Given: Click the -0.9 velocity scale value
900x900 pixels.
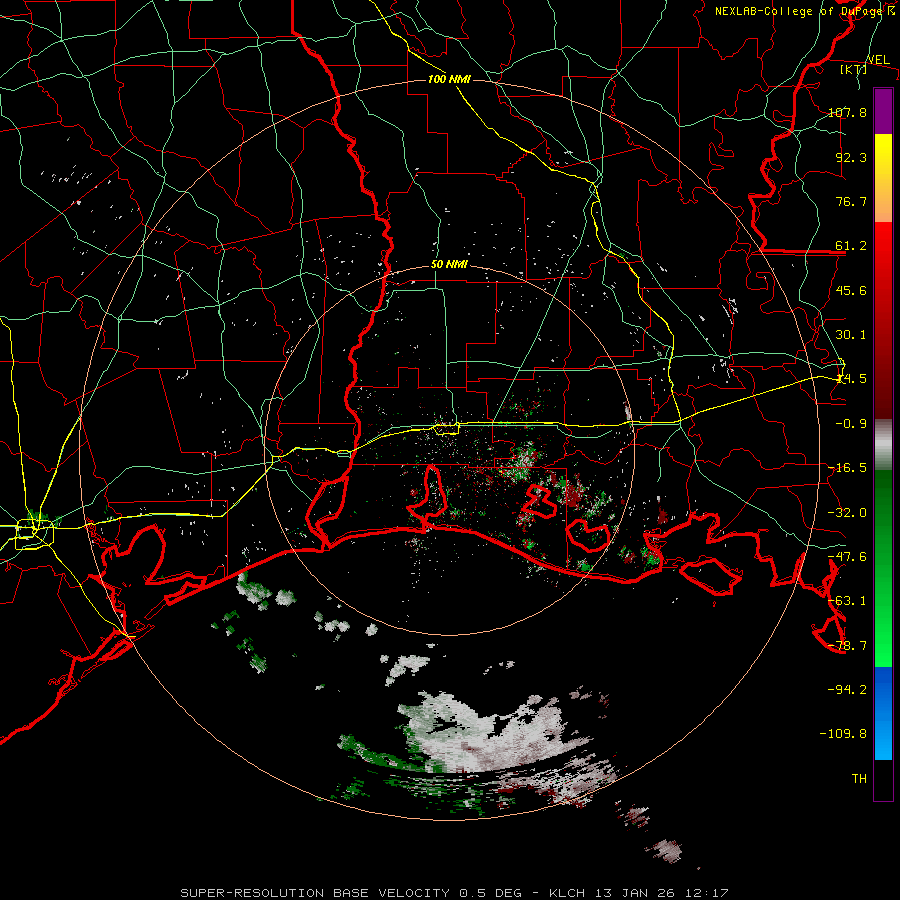Looking at the screenshot, I should click(851, 424).
